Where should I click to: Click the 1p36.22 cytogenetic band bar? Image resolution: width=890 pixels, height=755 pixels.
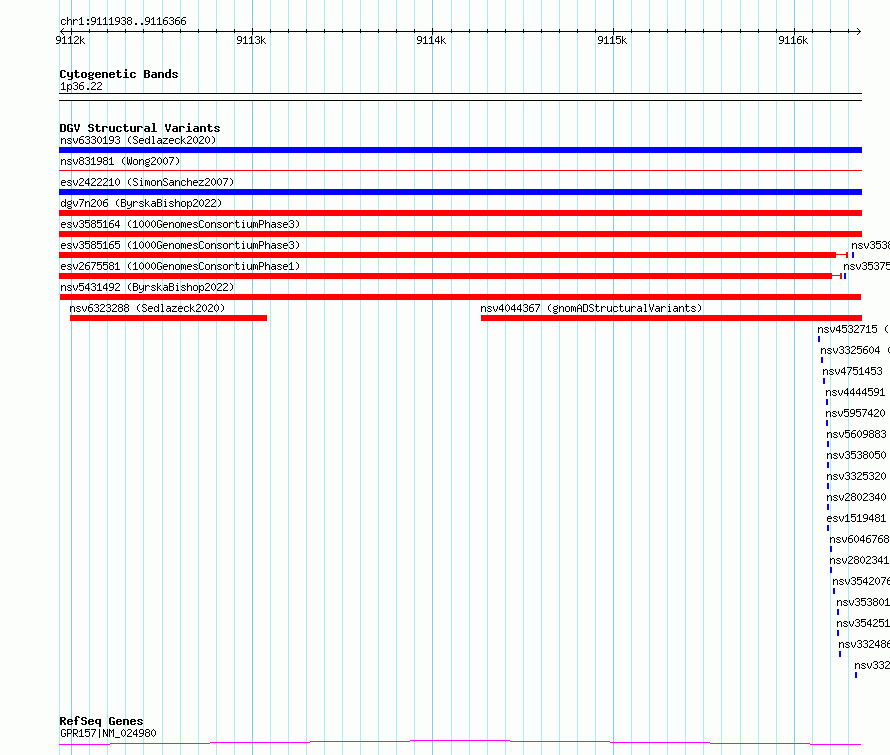pyautogui.click(x=460, y=97)
